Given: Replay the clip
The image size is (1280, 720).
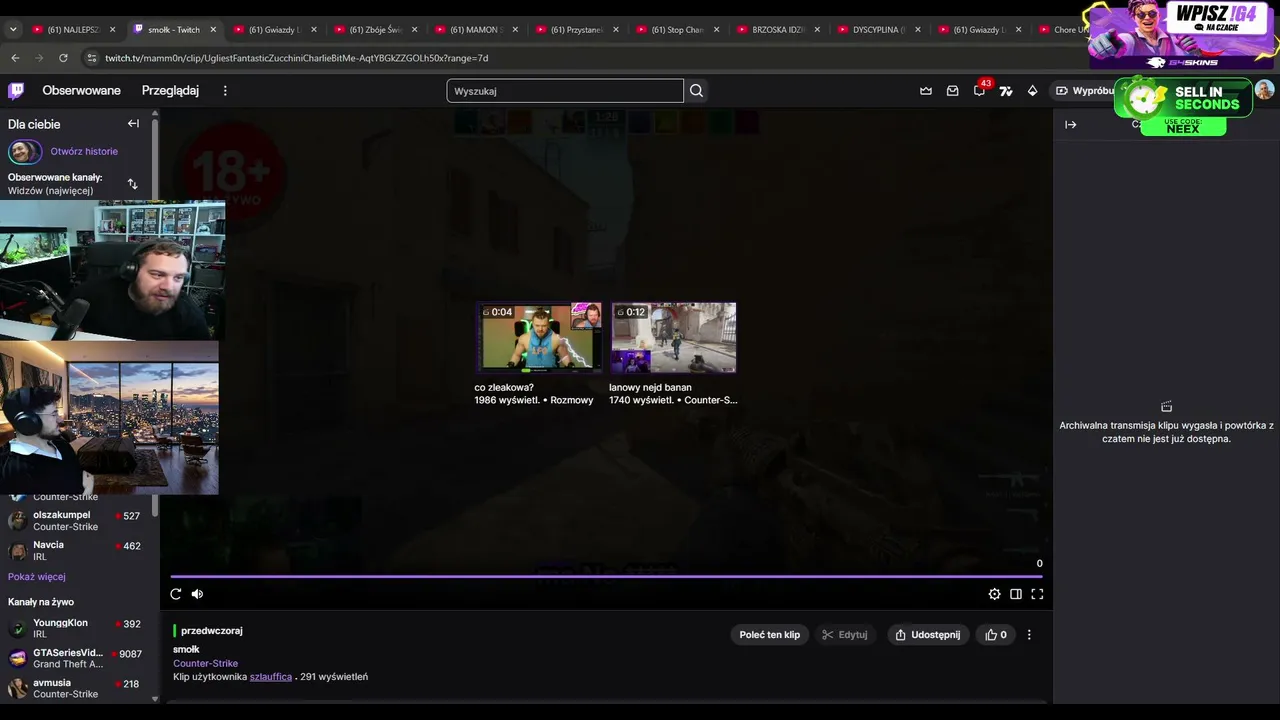Looking at the screenshot, I should click(x=176, y=594).
